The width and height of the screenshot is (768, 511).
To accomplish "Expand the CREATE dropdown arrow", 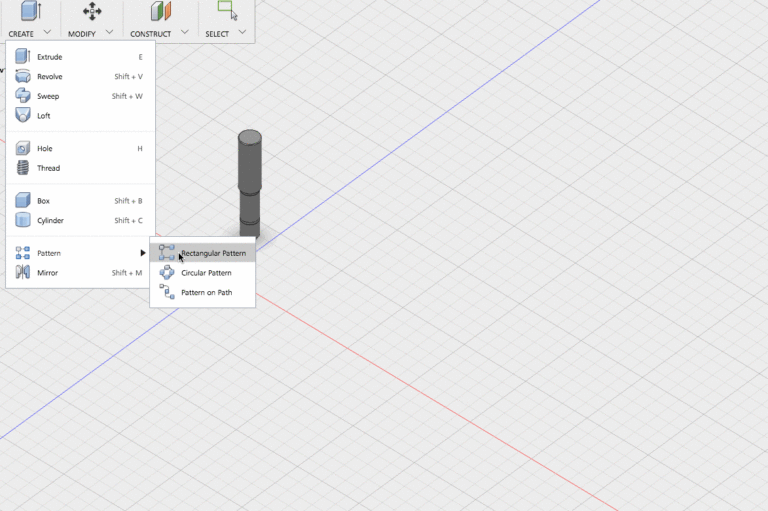I will click(47, 32).
